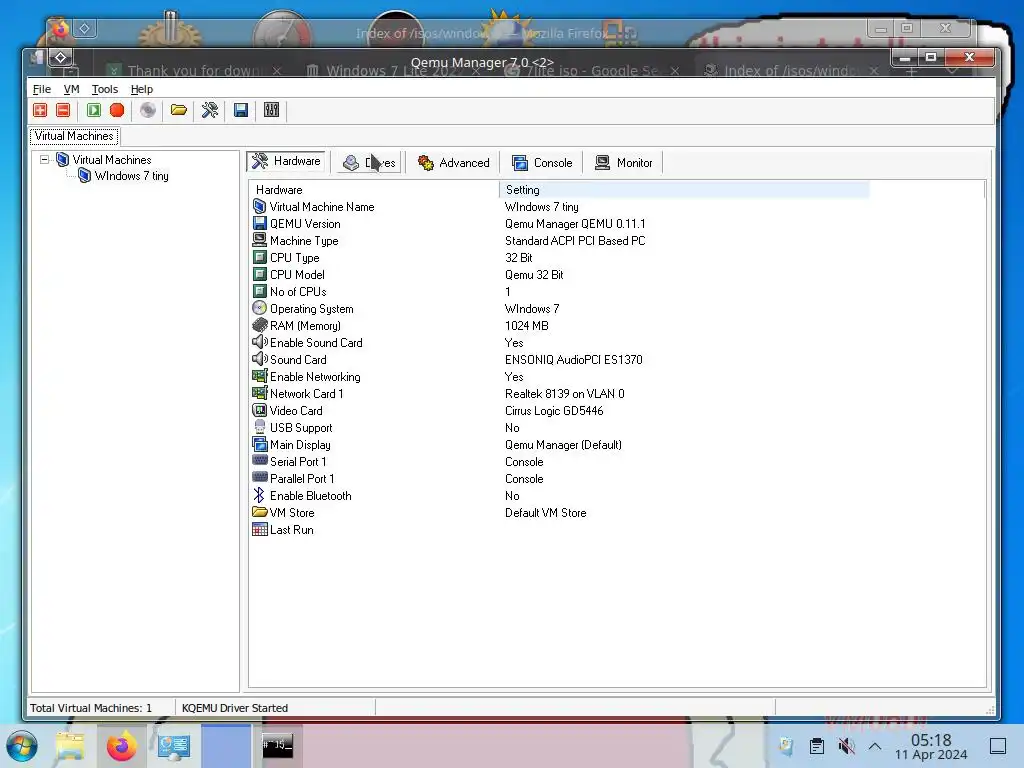Click the No of CPUs chip icon
The image size is (1024, 768).
259,291
